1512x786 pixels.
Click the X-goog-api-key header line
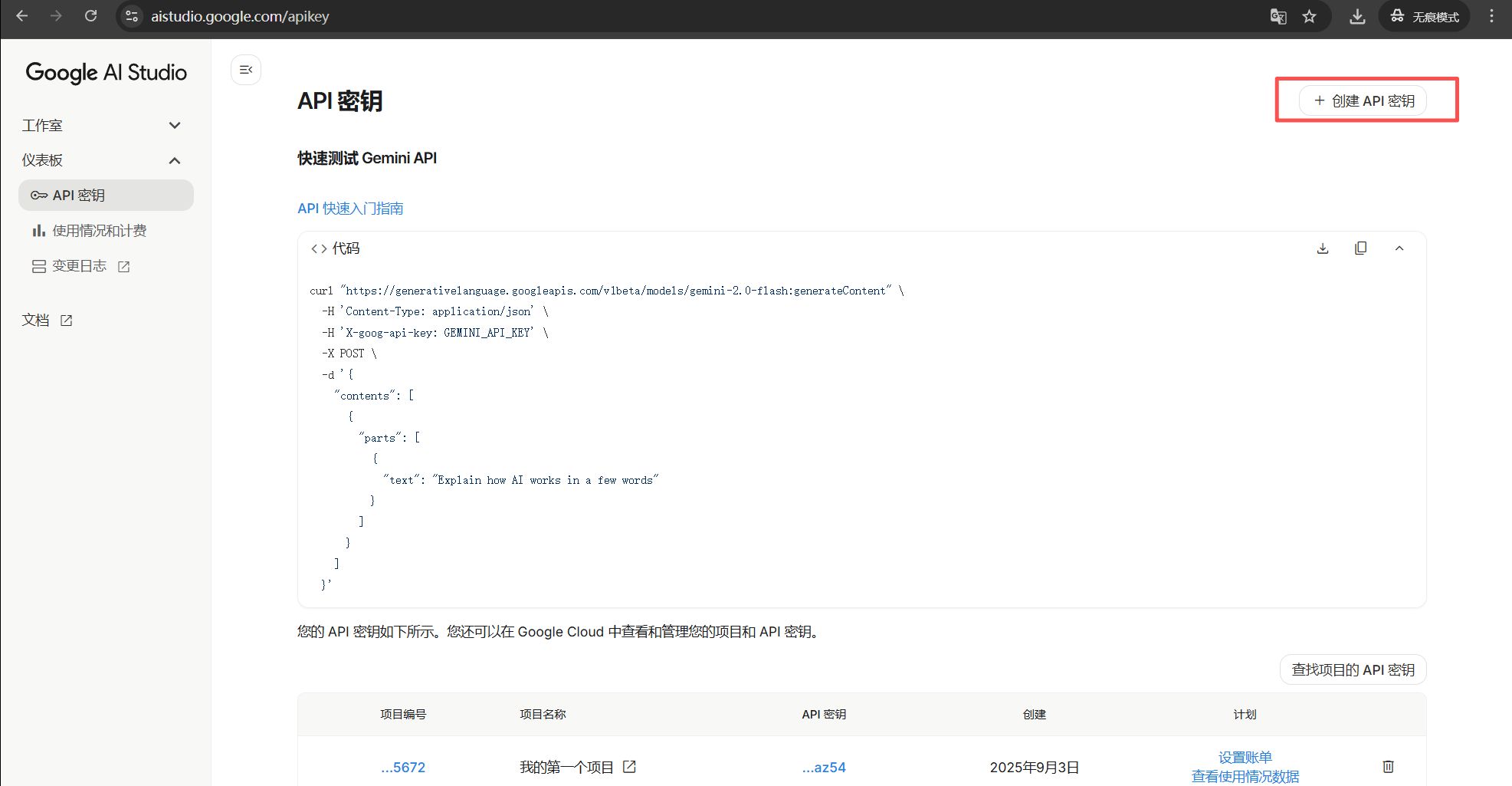435,333
